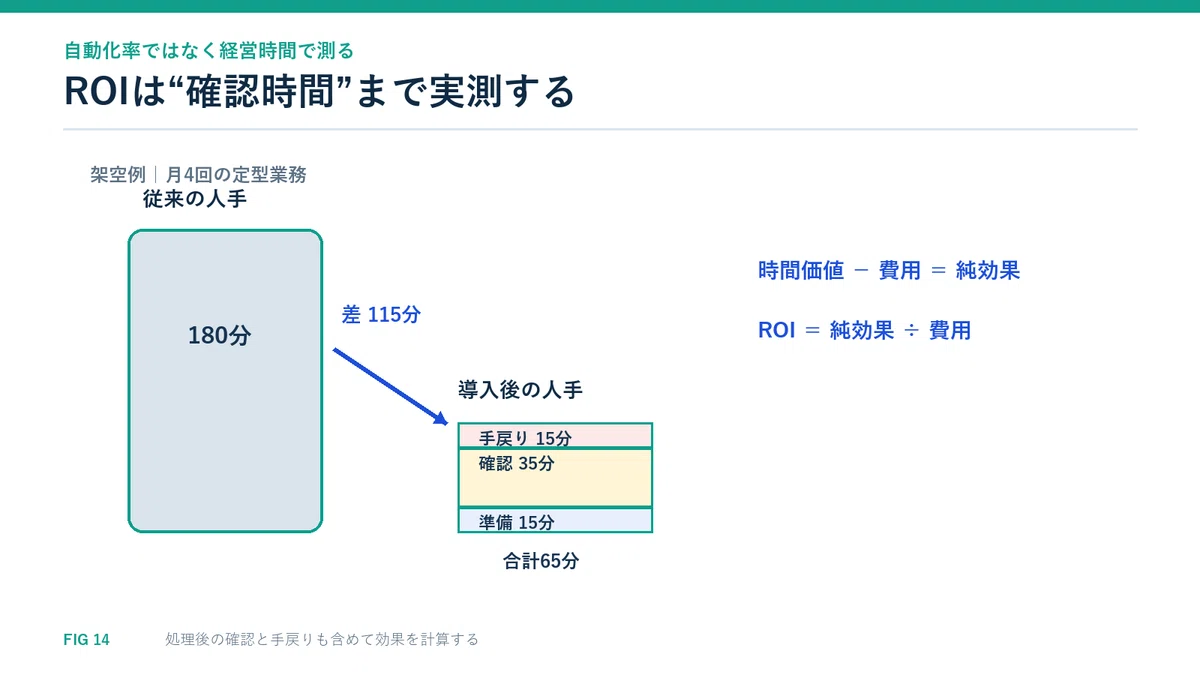Select the pink '手戻り 15分' bar segment
Viewport: 1200px width, 675px height.
coord(555,435)
